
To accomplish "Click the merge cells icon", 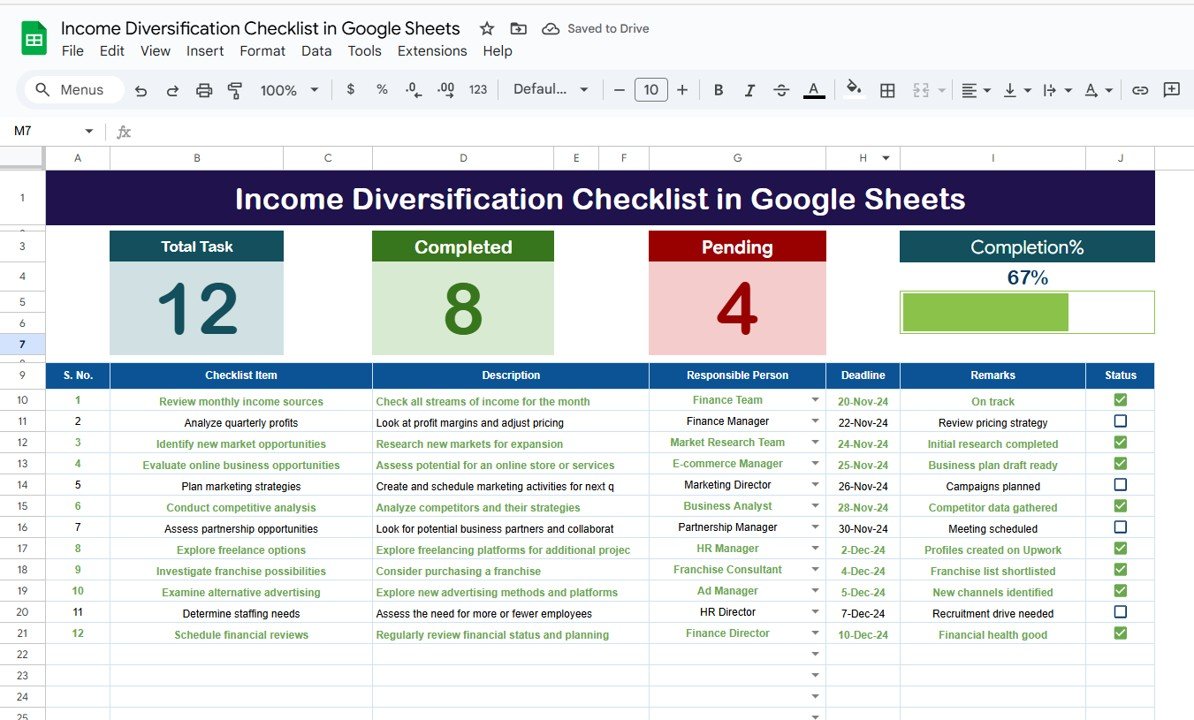I will click(x=921, y=91).
